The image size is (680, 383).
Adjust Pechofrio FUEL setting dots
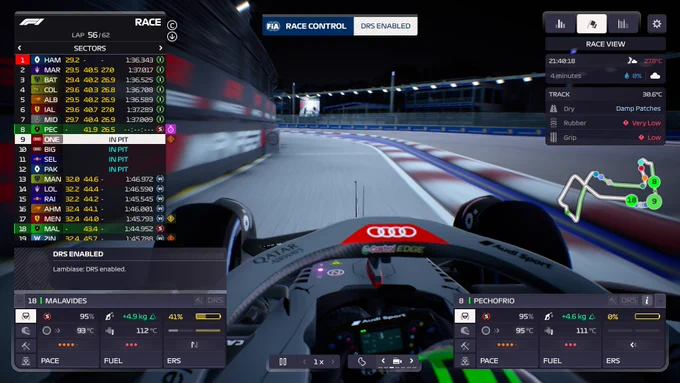571,345
